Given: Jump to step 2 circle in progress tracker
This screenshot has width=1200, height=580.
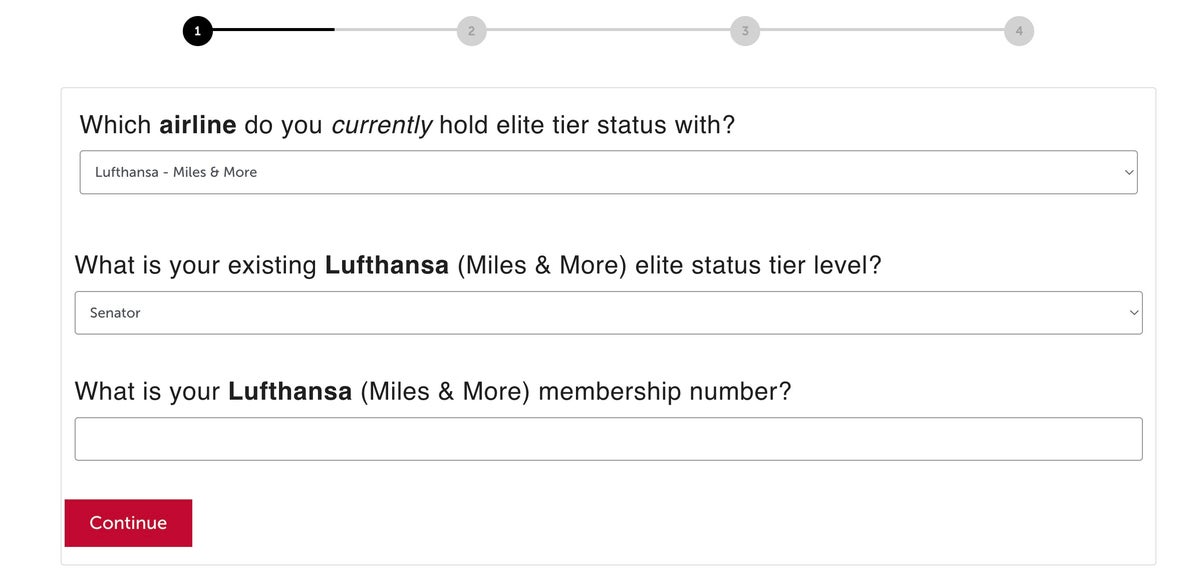Looking at the screenshot, I should 471,31.
